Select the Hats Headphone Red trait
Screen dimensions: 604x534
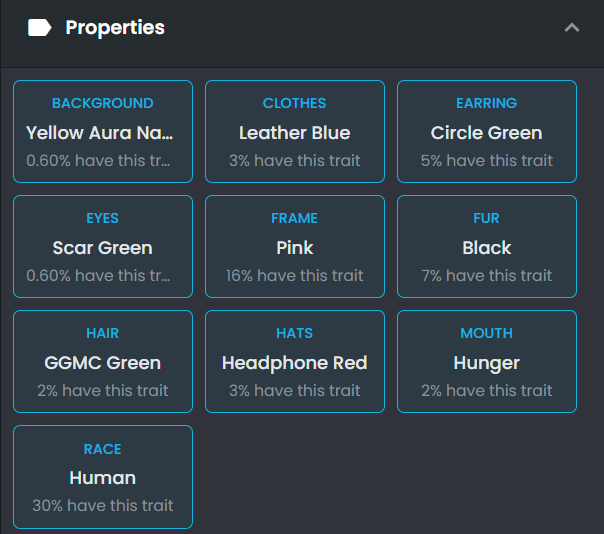click(295, 361)
